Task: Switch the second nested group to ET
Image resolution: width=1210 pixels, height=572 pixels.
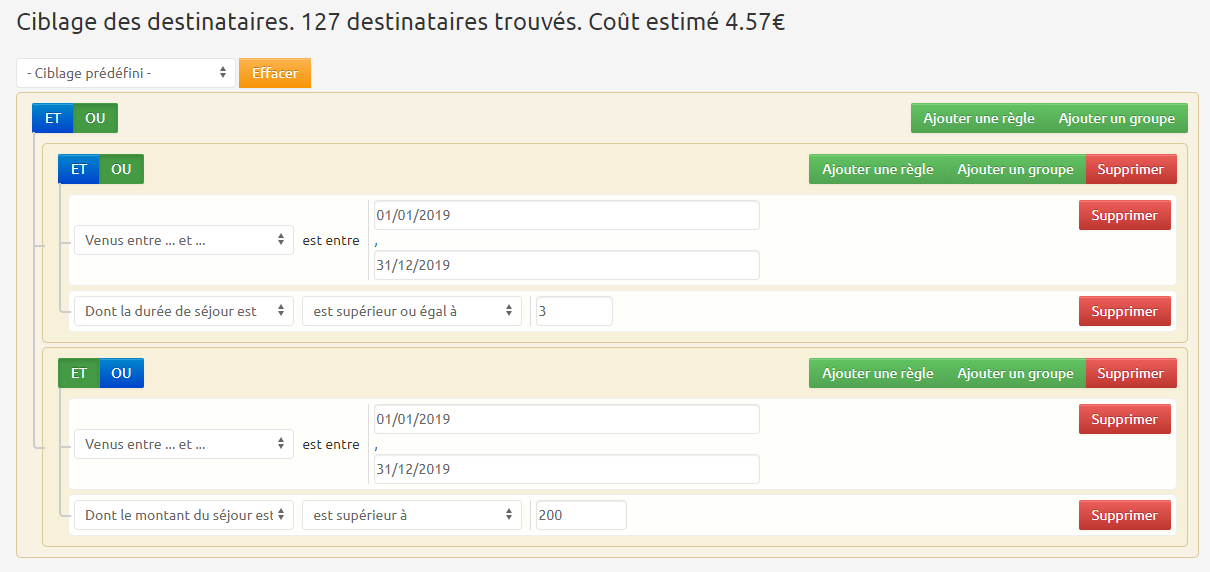Action: point(78,373)
